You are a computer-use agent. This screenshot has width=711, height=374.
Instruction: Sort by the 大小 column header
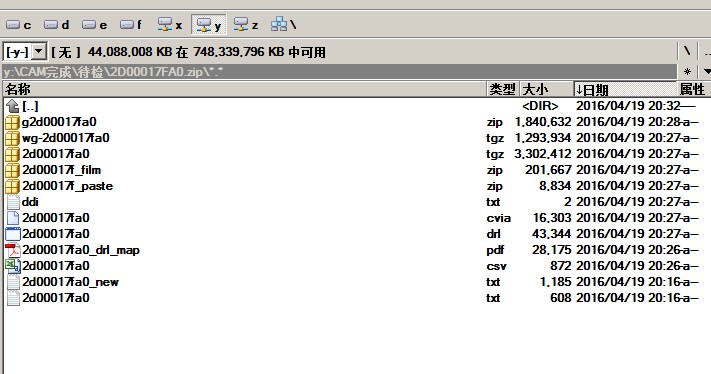(545, 89)
